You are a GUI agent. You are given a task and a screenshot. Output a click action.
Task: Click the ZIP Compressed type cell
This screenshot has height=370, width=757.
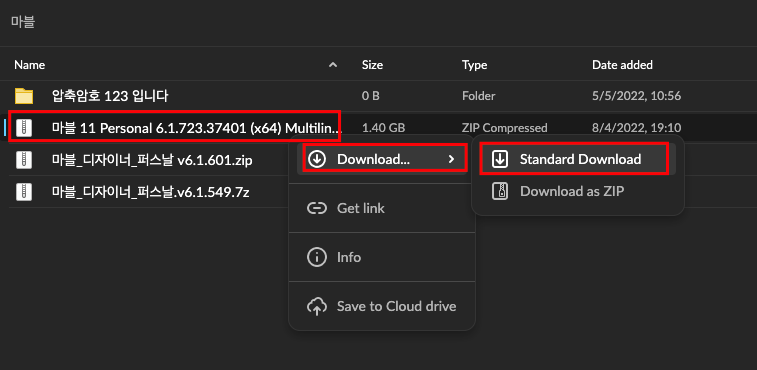coord(505,128)
